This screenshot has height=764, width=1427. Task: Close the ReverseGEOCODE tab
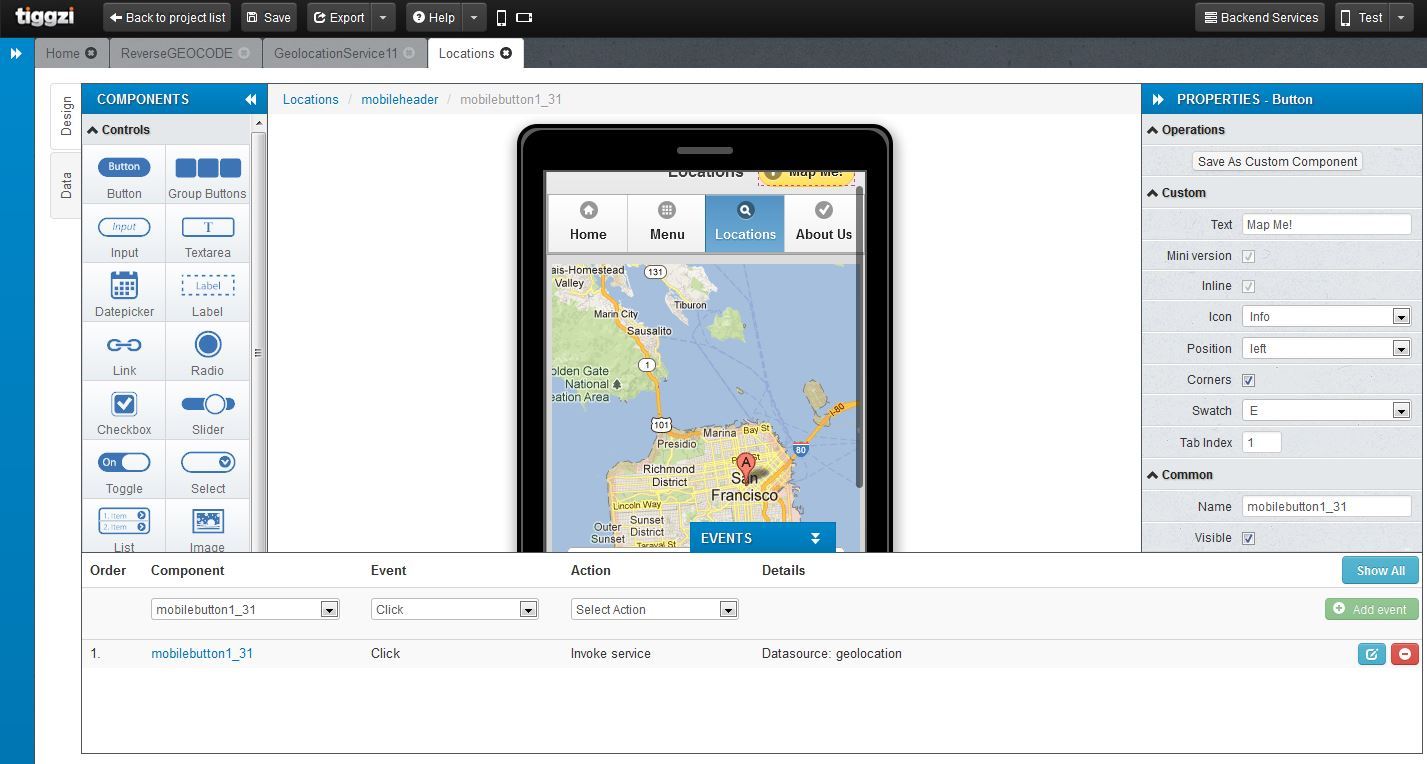click(x=244, y=53)
